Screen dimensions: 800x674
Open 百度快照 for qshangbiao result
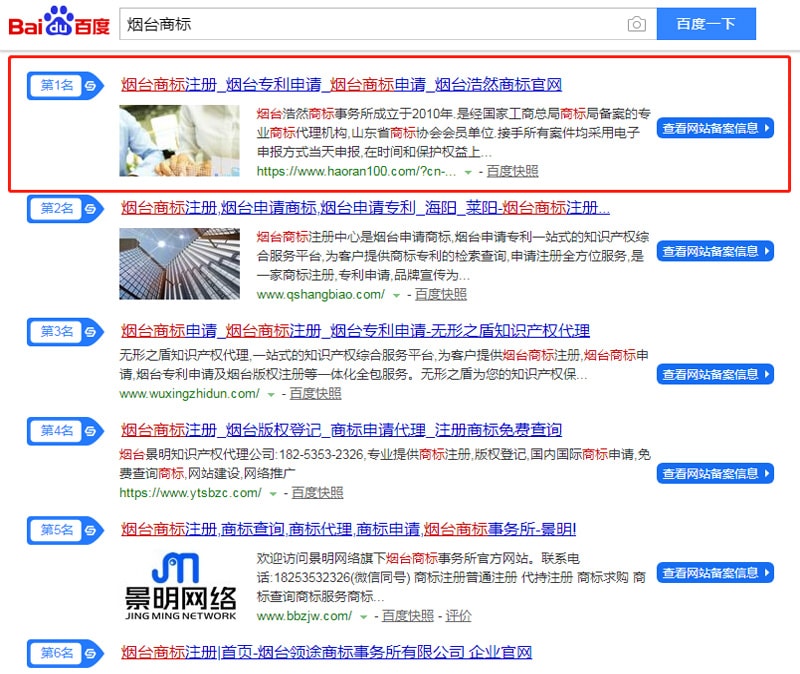[441, 294]
